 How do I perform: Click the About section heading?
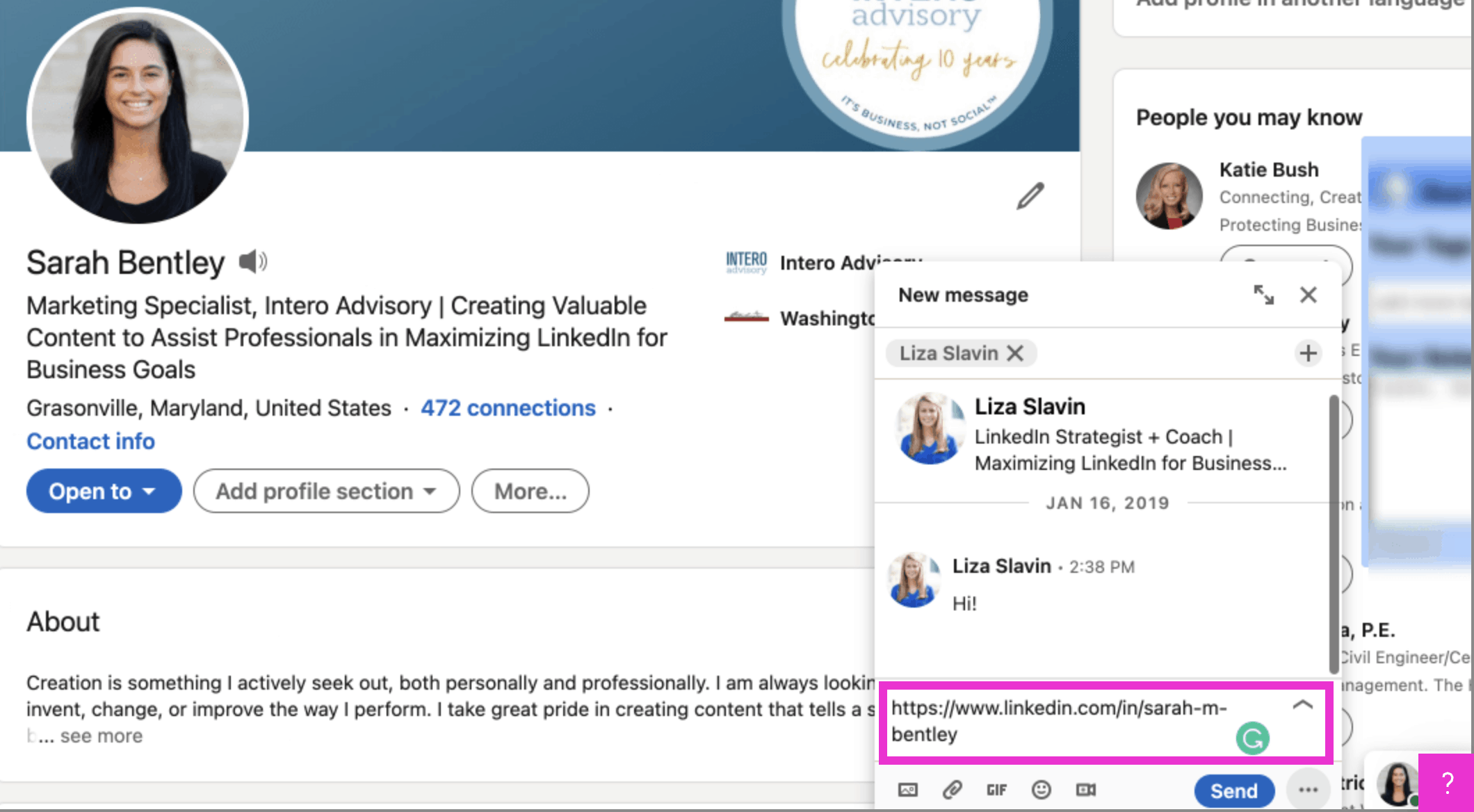tap(63, 622)
